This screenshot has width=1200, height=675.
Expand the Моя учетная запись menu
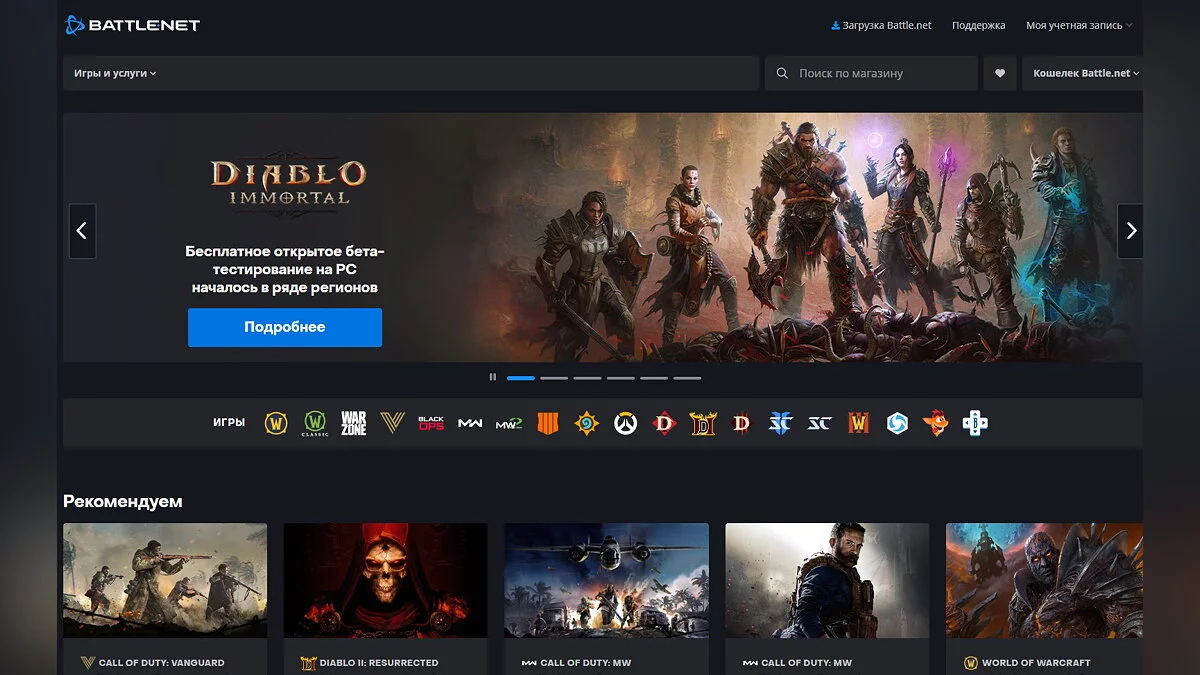(x=1079, y=25)
